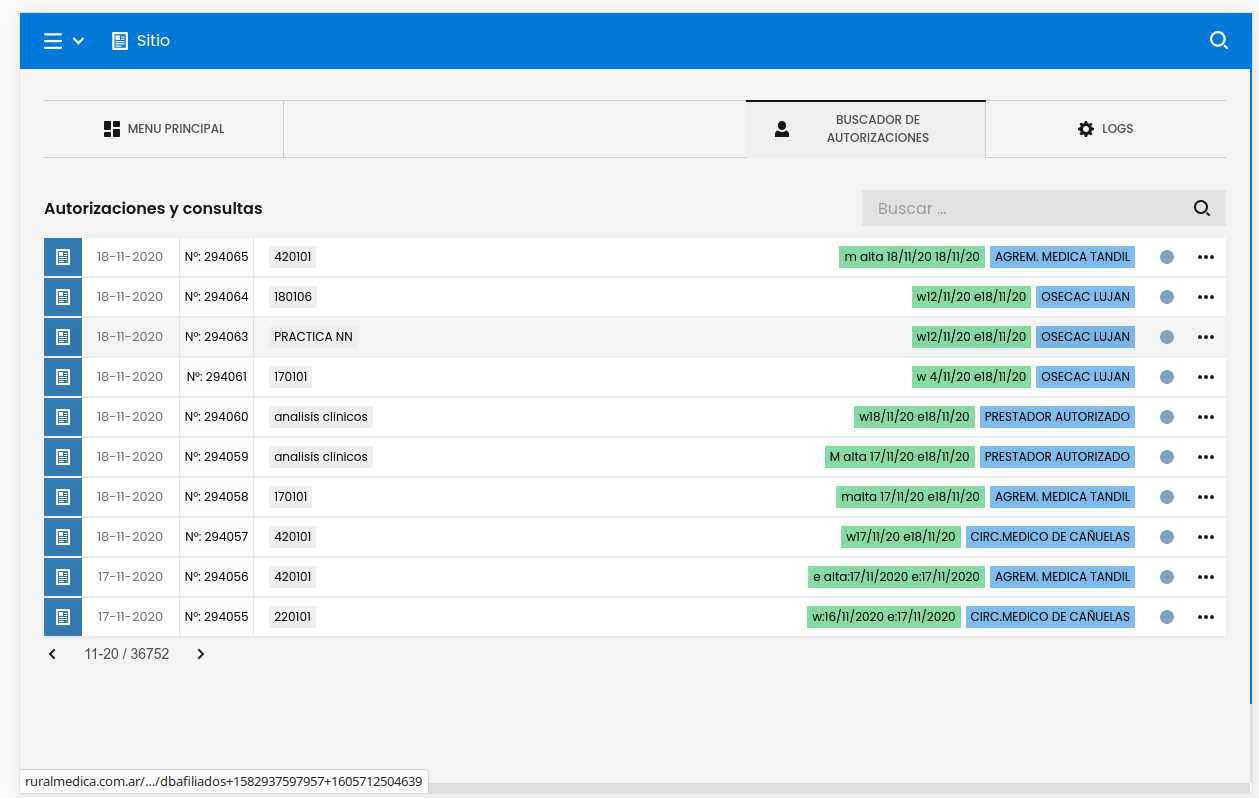Viewport: 1259px width, 798px height.
Task: Open the document icon for Nº 294057
Action: click(x=63, y=537)
